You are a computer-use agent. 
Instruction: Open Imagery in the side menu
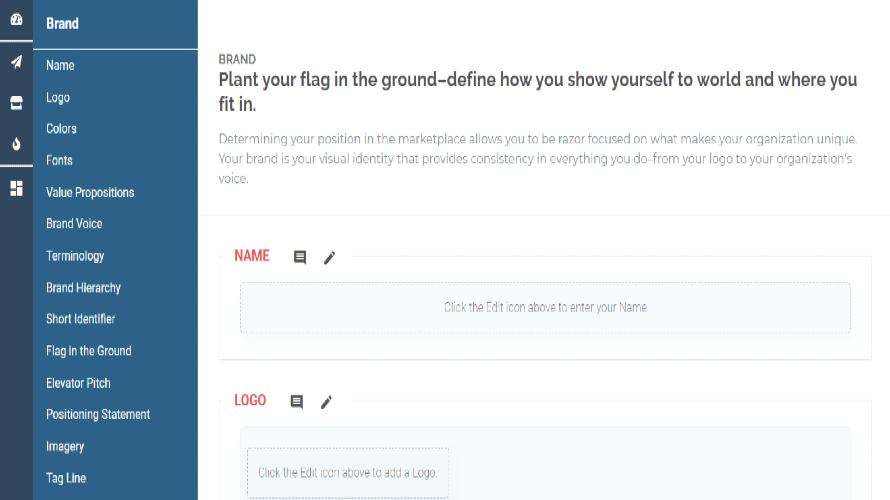coord(65,447)
